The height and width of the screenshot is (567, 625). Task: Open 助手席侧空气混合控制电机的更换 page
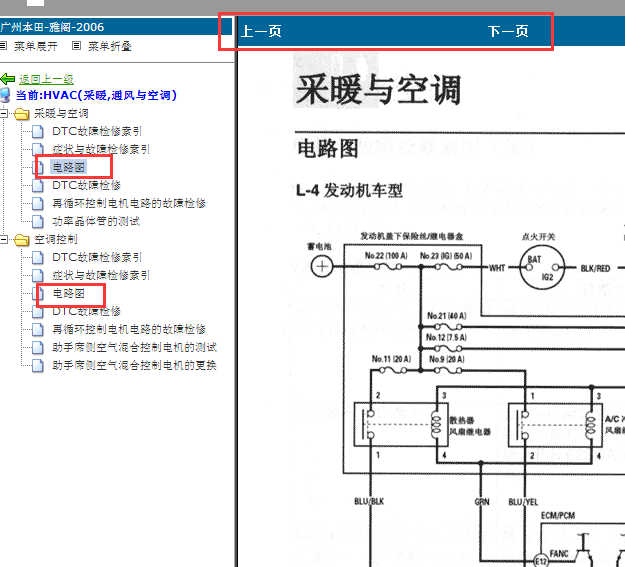[135, 365]
